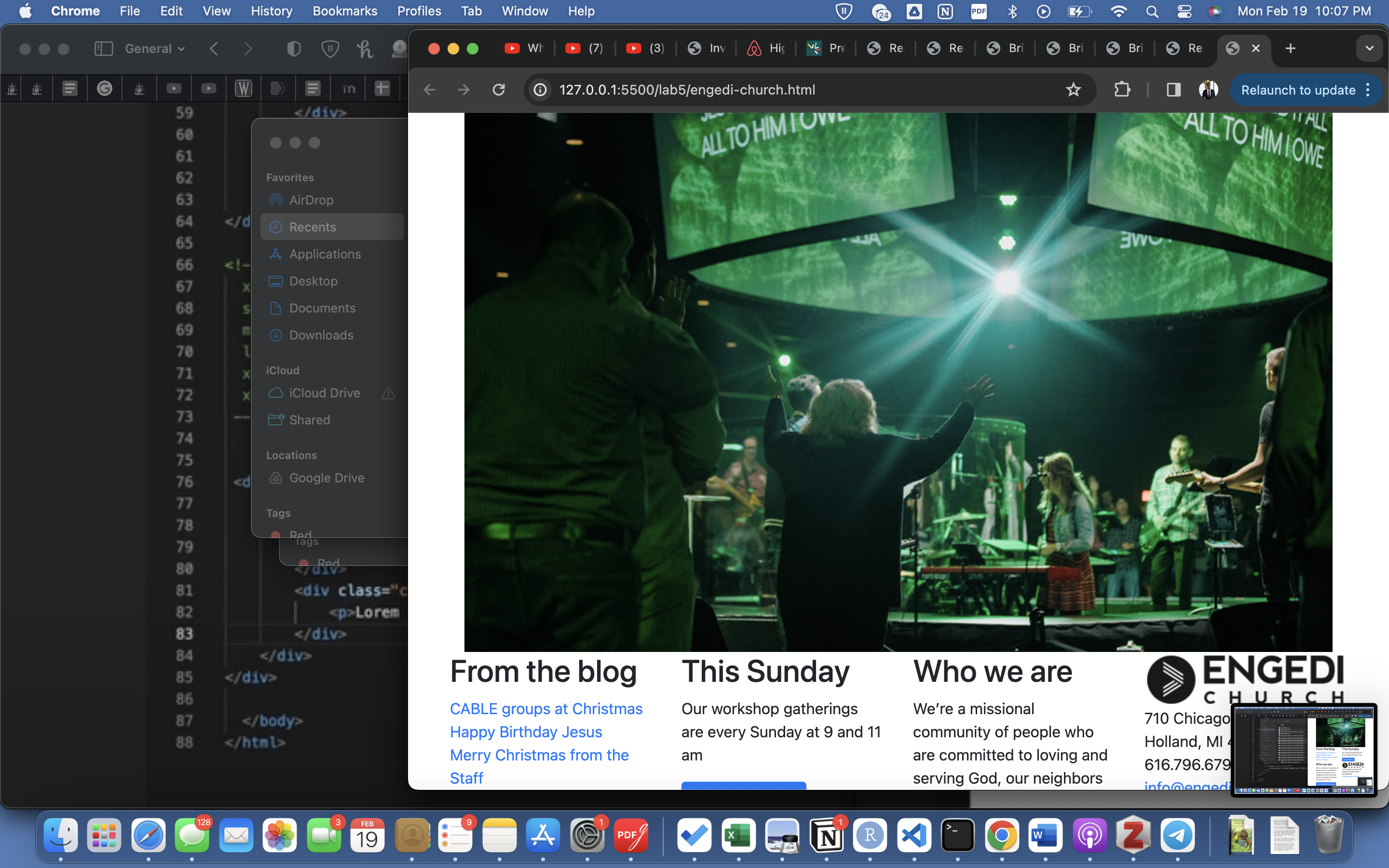Expand the General dropdown in background window

pyautogui.click(x=154, y=49)
